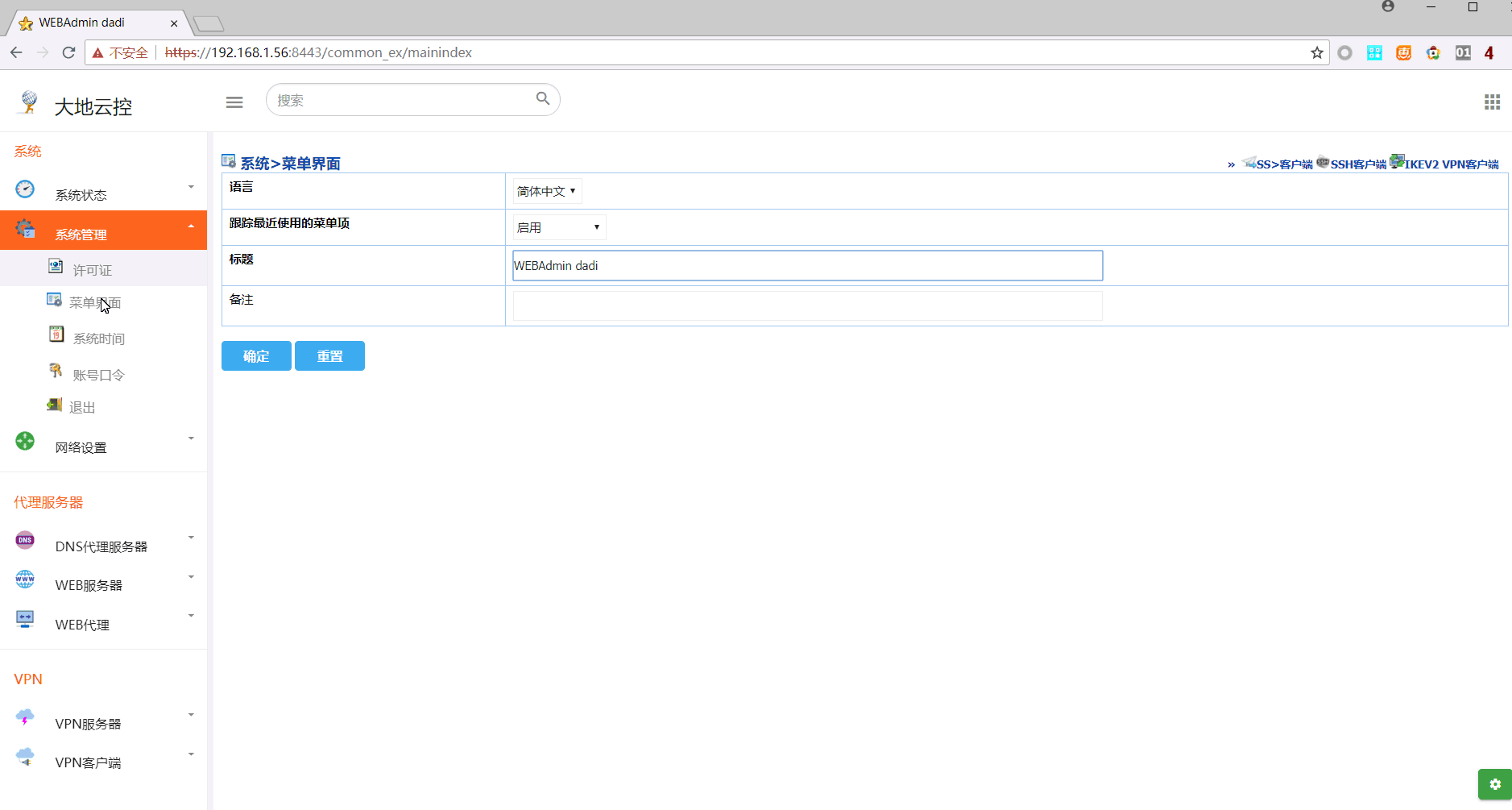The height and width of the screenshot is (810, 1512).
Task: Click the 重置 reset button
Action: point(329,355)
